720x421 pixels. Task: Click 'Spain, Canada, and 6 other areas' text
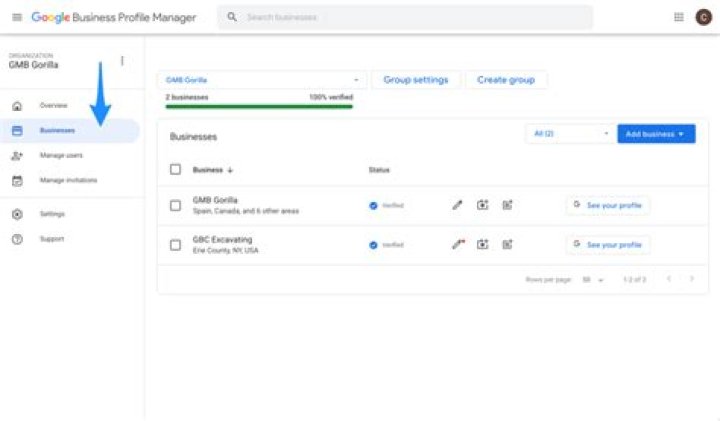click(x=246, y=211)
